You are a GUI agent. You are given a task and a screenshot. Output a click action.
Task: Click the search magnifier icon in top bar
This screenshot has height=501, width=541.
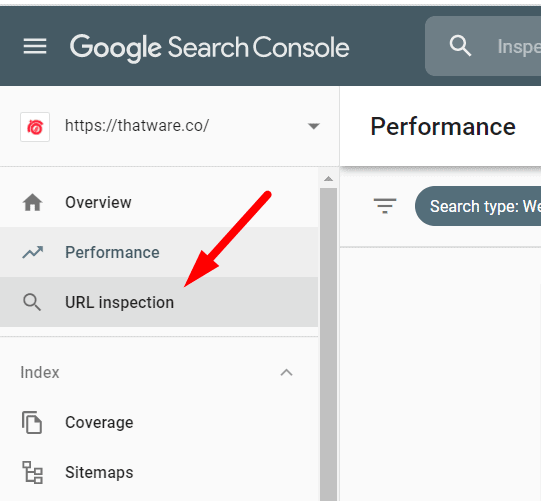pos(460,46)
